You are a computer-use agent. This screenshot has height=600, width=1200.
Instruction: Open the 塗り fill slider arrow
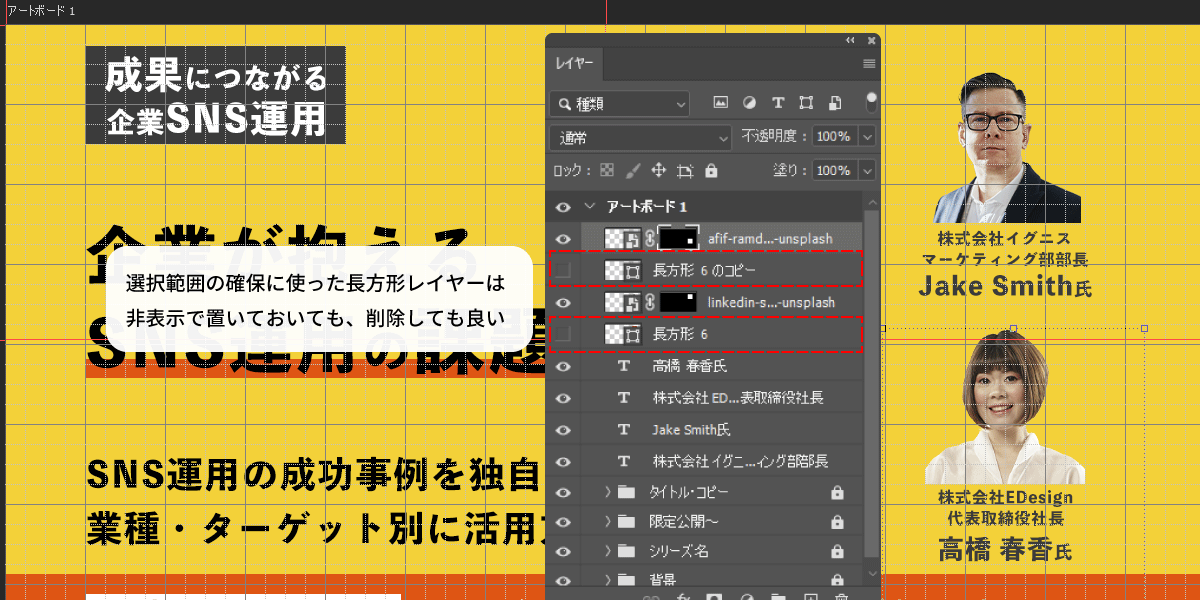tap(867, 171)
